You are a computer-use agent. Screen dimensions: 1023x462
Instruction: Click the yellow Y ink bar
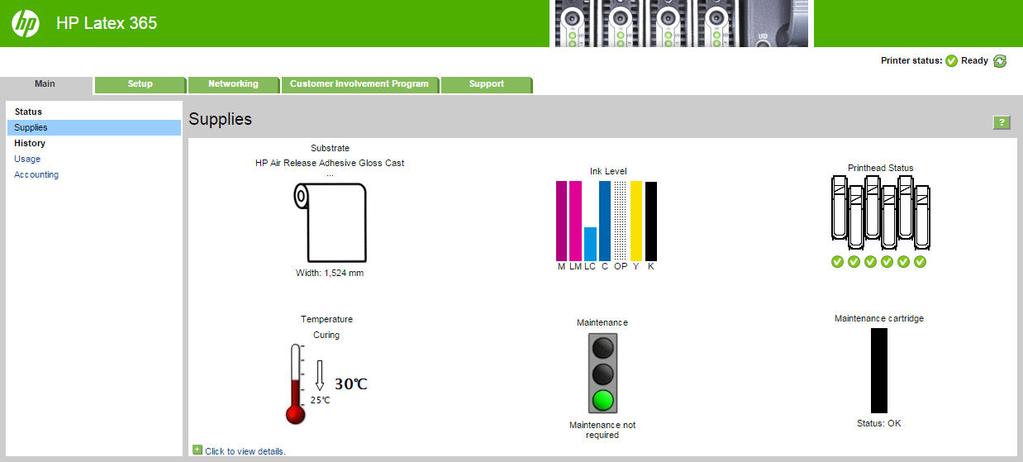(x=636, y=221)
